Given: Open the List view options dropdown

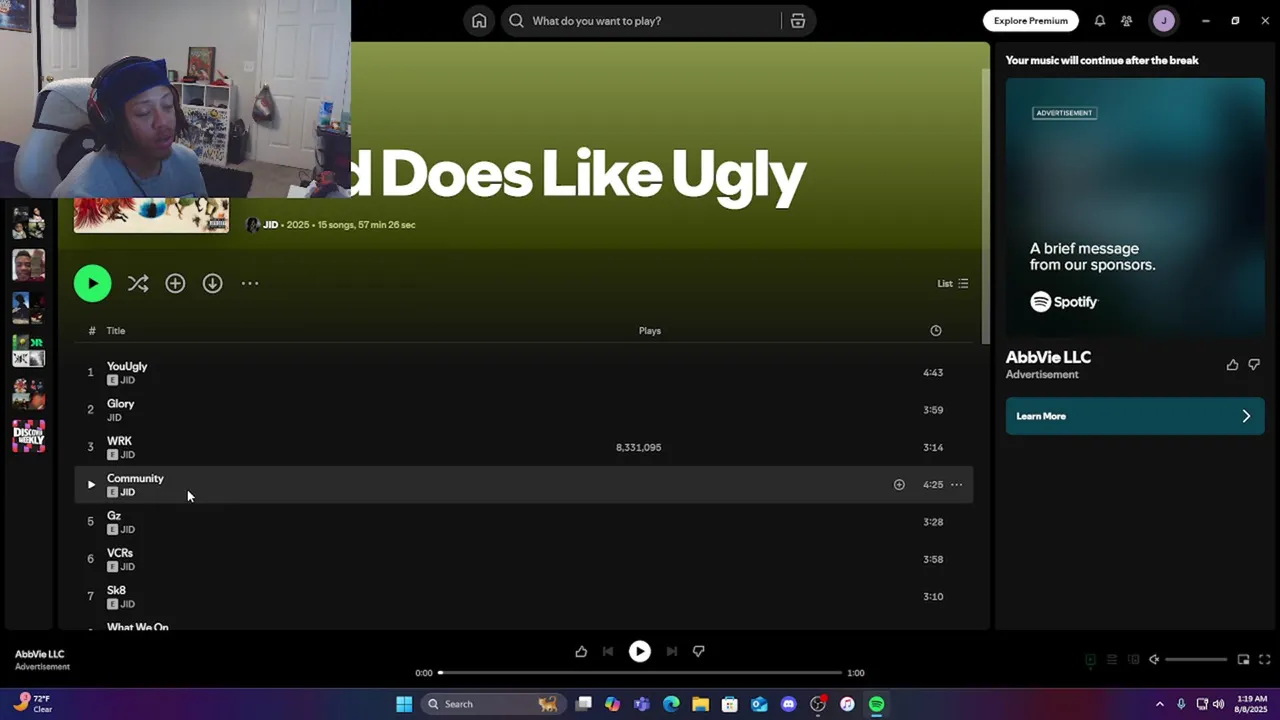Looking at the screenshot, I should coord(952,284).
